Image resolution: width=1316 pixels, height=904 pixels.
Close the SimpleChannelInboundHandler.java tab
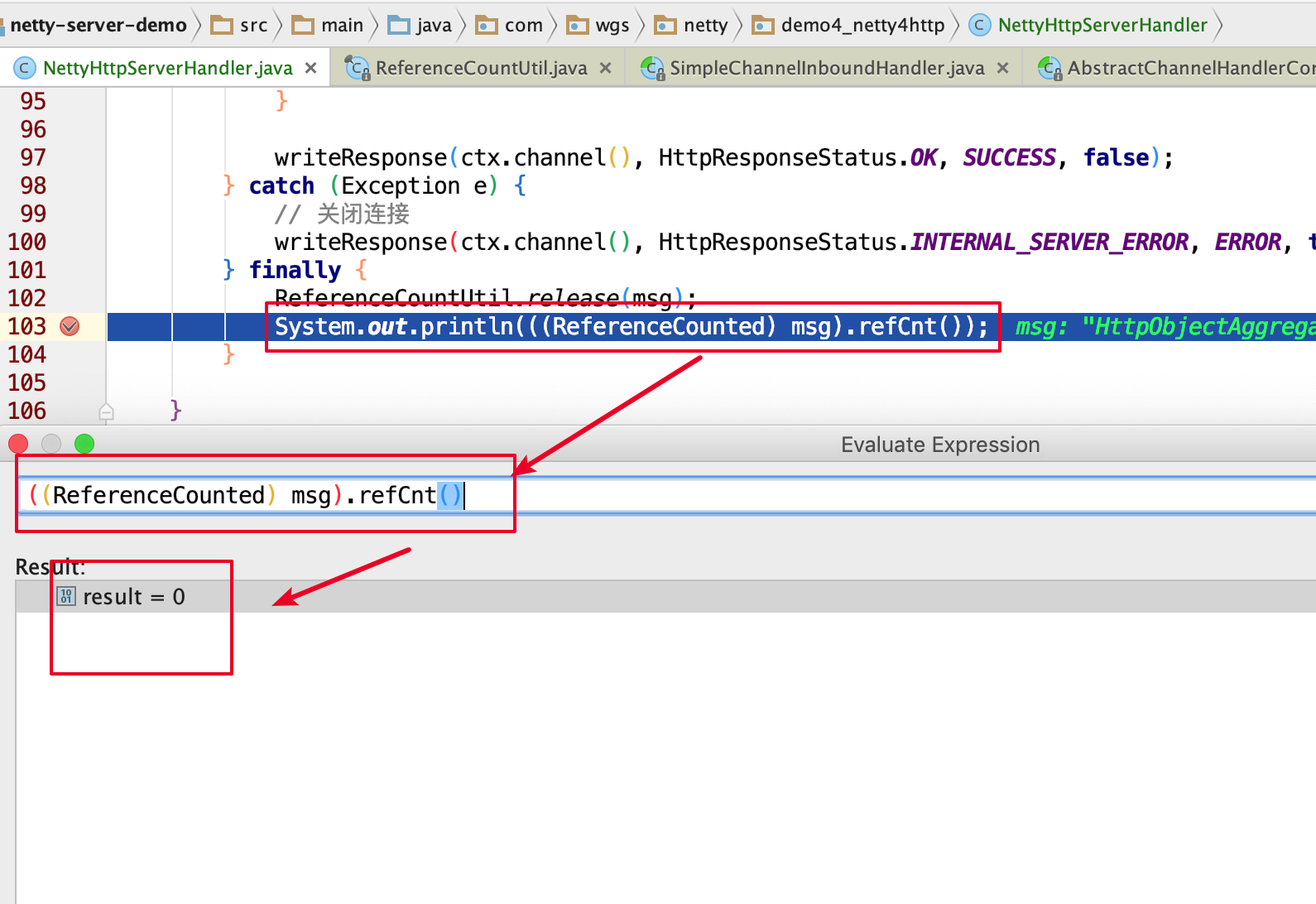(1002, 68)
